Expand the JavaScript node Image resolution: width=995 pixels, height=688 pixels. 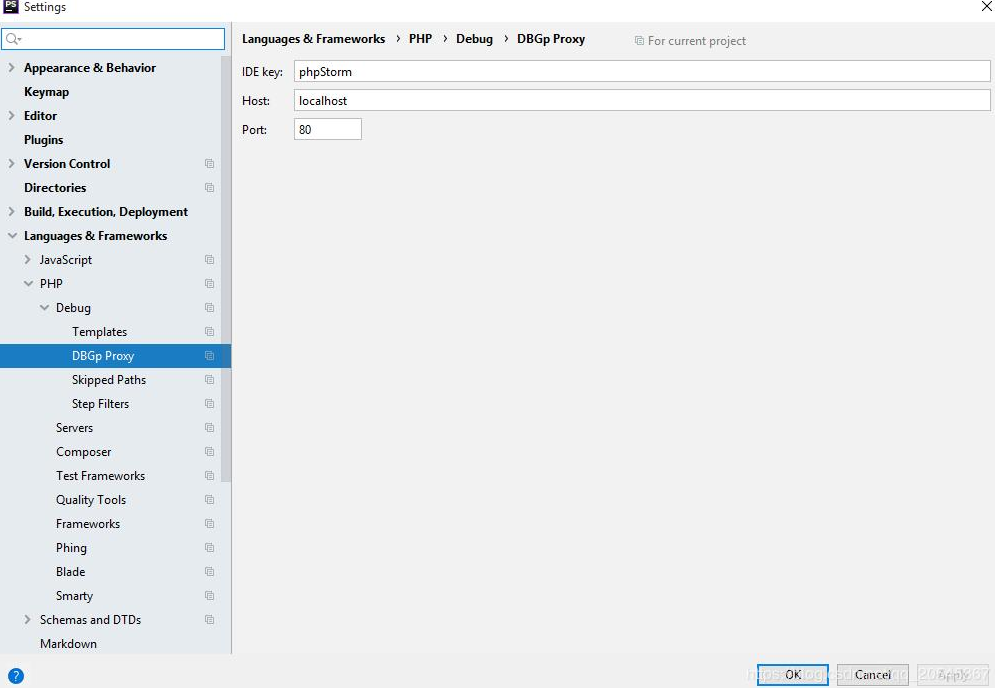(27, 260)
